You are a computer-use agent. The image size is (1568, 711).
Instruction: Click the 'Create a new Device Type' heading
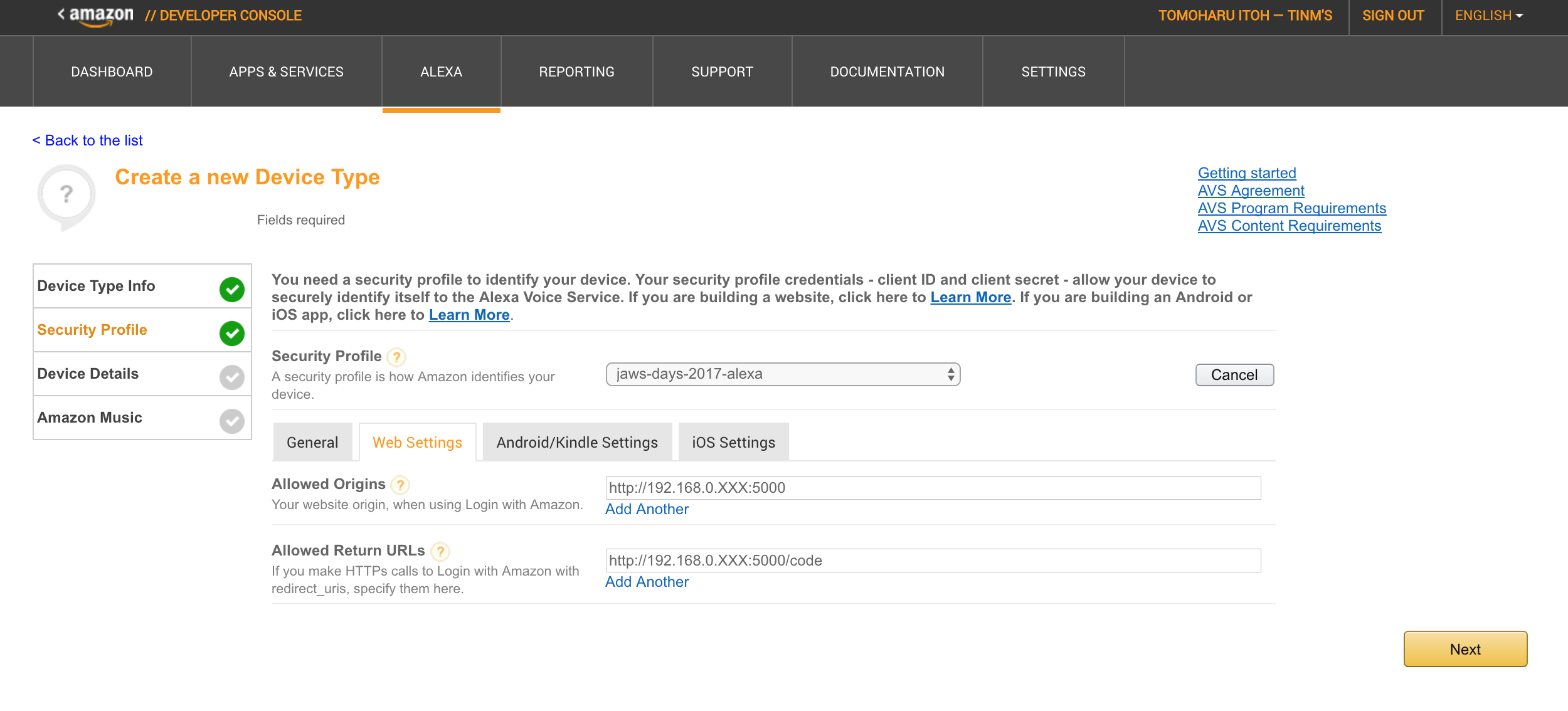click(x=247, y=177)
